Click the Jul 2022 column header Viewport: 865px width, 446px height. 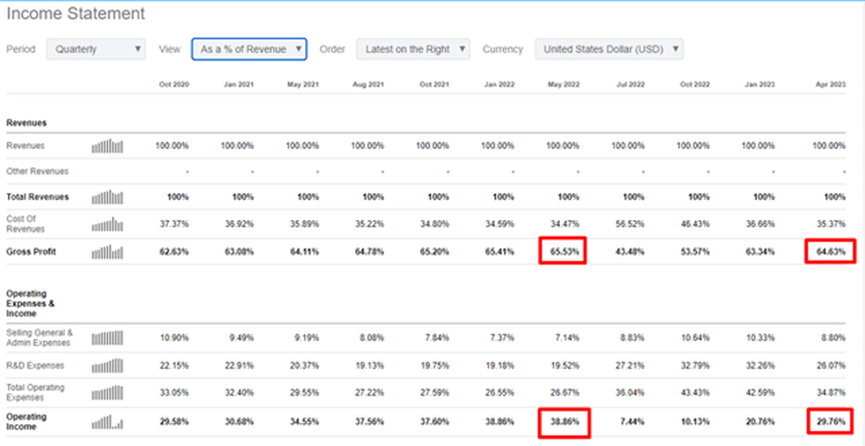pyautogui.click(x=631, y=84)
